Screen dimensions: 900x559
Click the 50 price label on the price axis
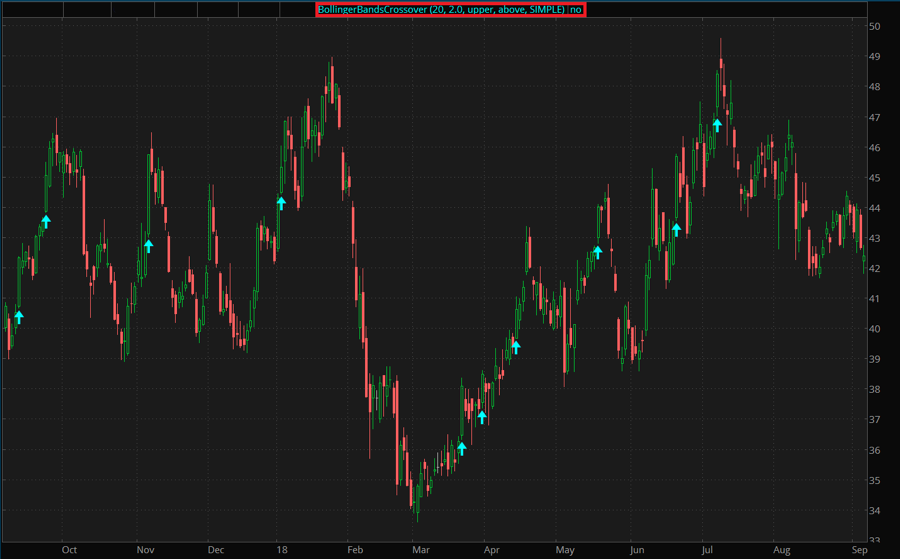pos(874,26)
